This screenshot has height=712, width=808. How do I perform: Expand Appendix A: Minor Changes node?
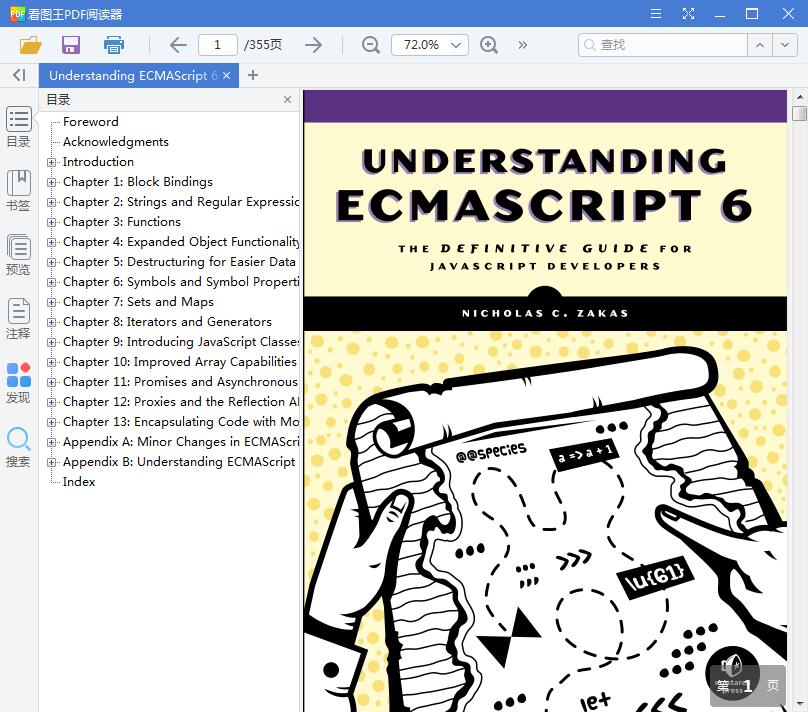point(51,443)
